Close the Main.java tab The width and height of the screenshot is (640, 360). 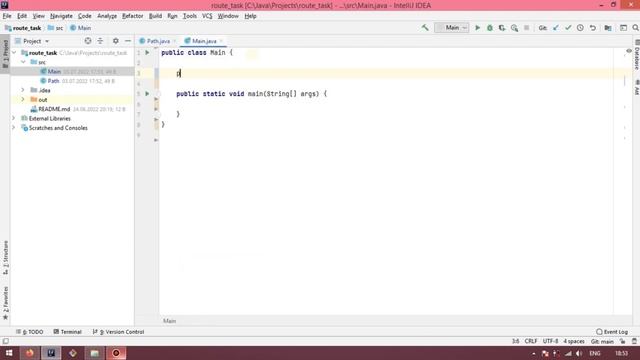point(221,41)
